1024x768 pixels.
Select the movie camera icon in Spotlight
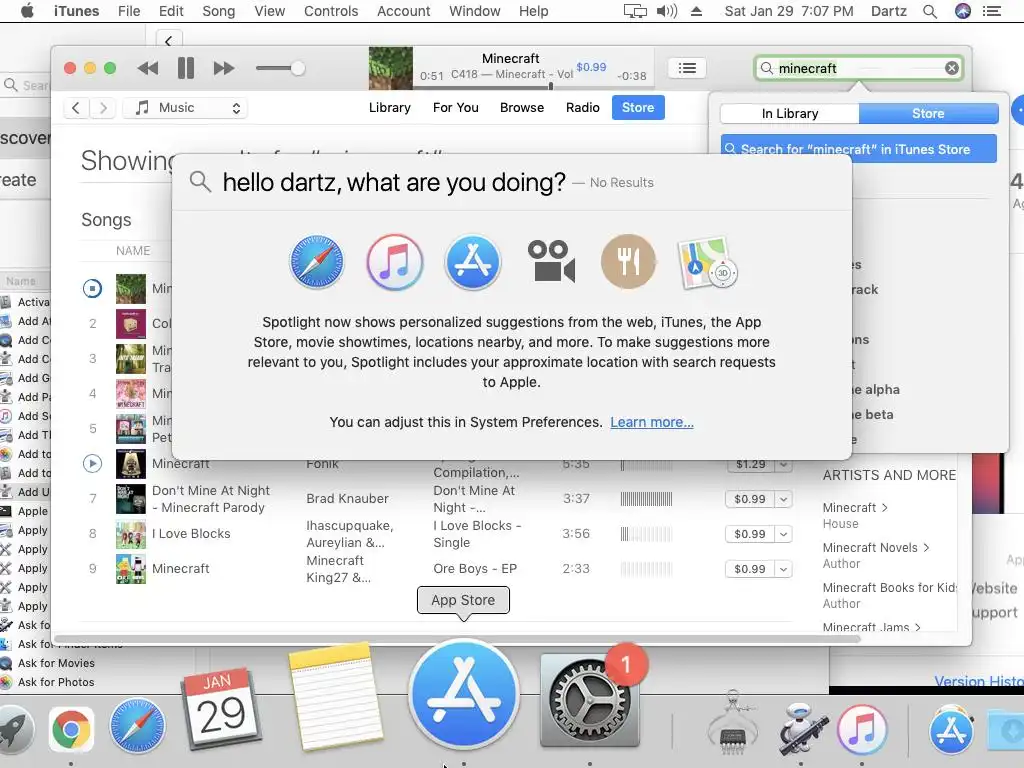pyautogui.click(x=551, y=261)
